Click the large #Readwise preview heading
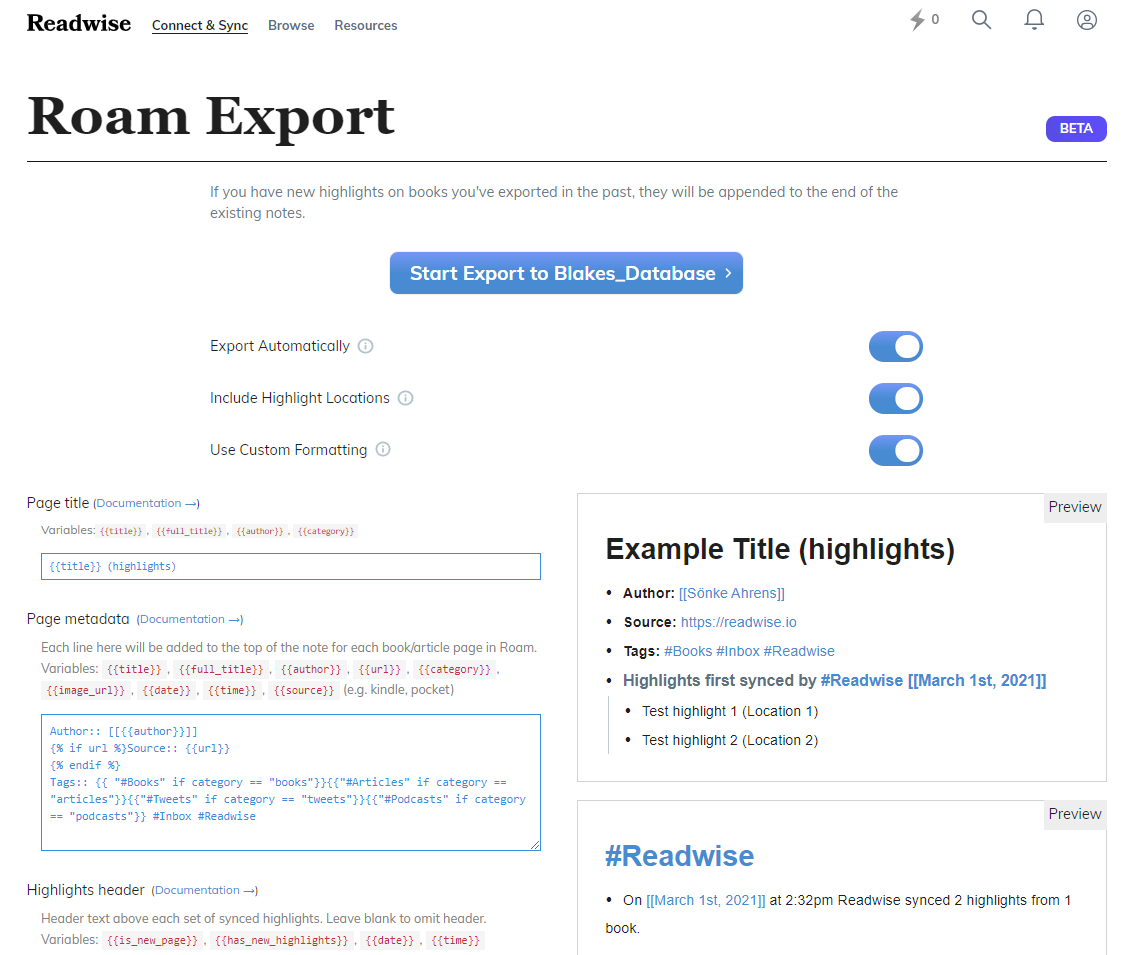This screenshot has height=955, width=1135. [x=679, y=856]
